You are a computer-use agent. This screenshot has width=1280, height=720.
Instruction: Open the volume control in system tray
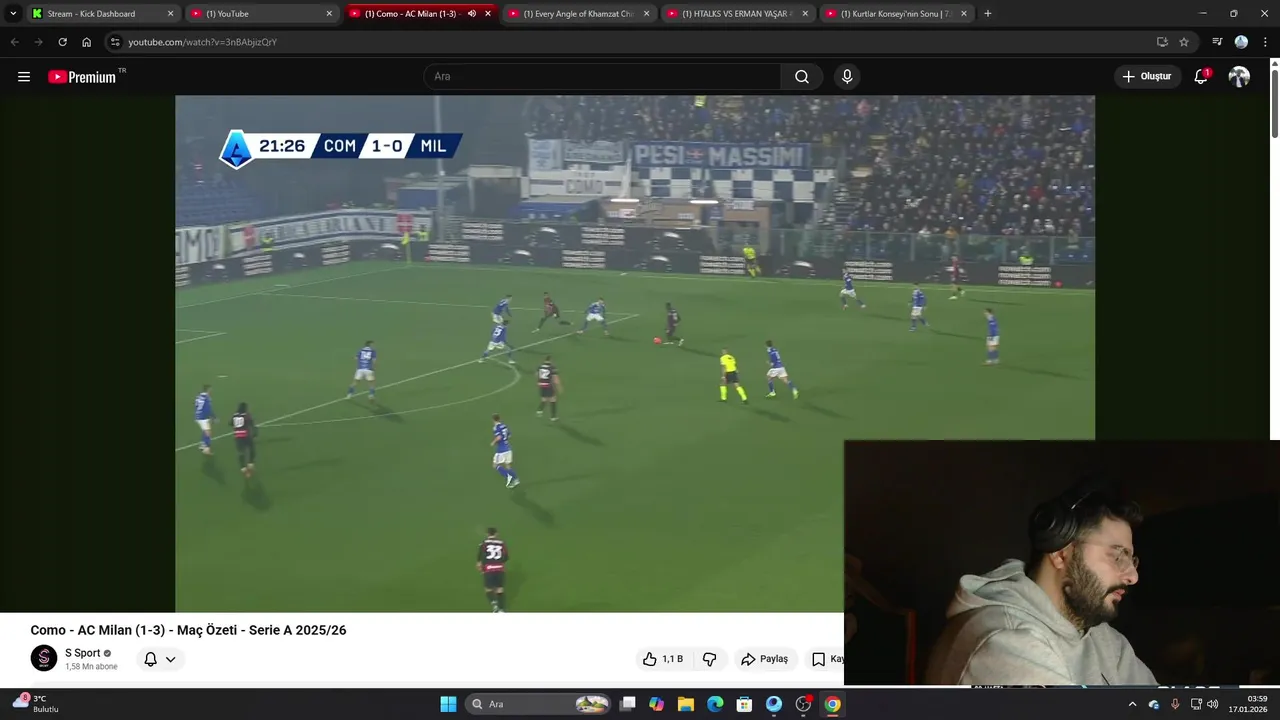pos(1212,704)
